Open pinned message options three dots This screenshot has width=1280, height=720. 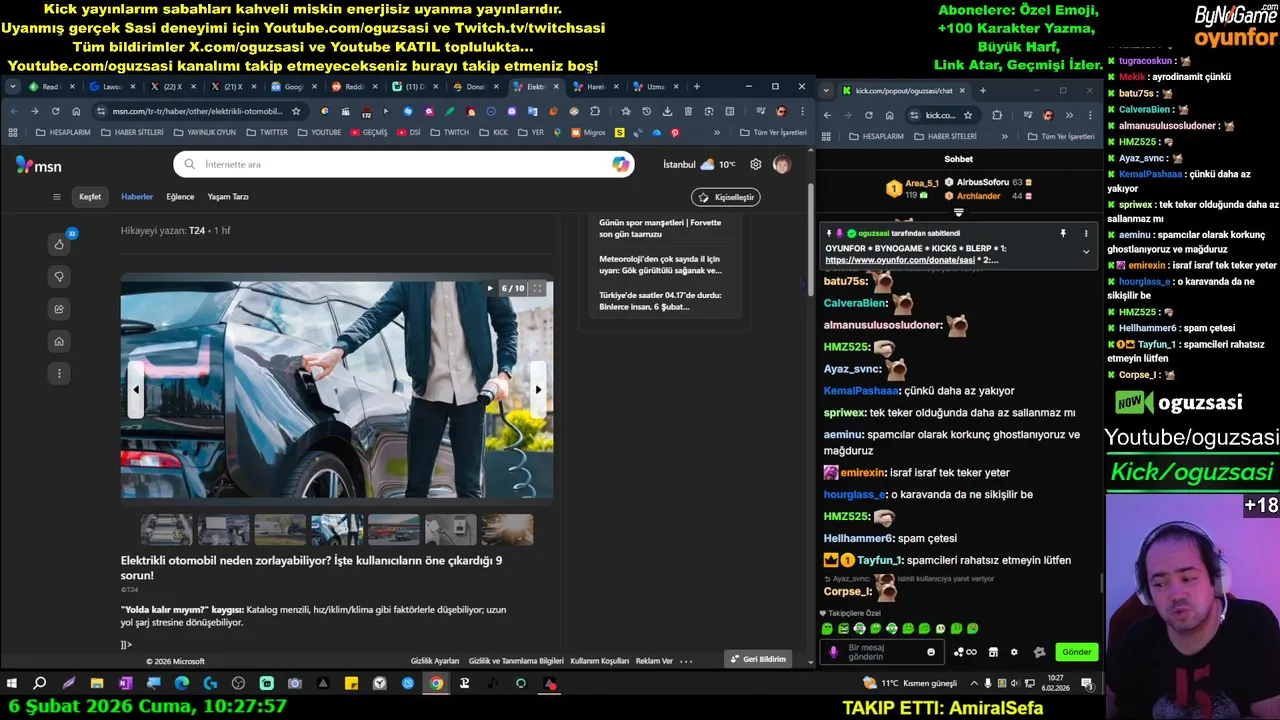point(1086,233)
